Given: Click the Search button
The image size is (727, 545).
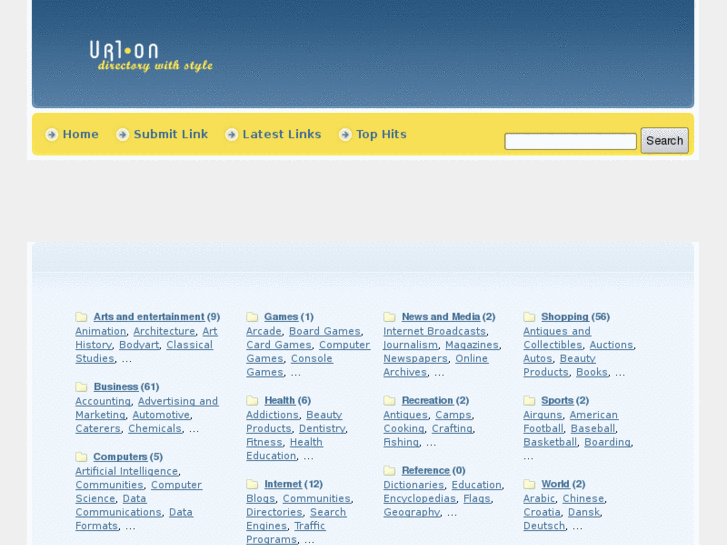Looking at the screenshot, I should click(x=664, y=141).
